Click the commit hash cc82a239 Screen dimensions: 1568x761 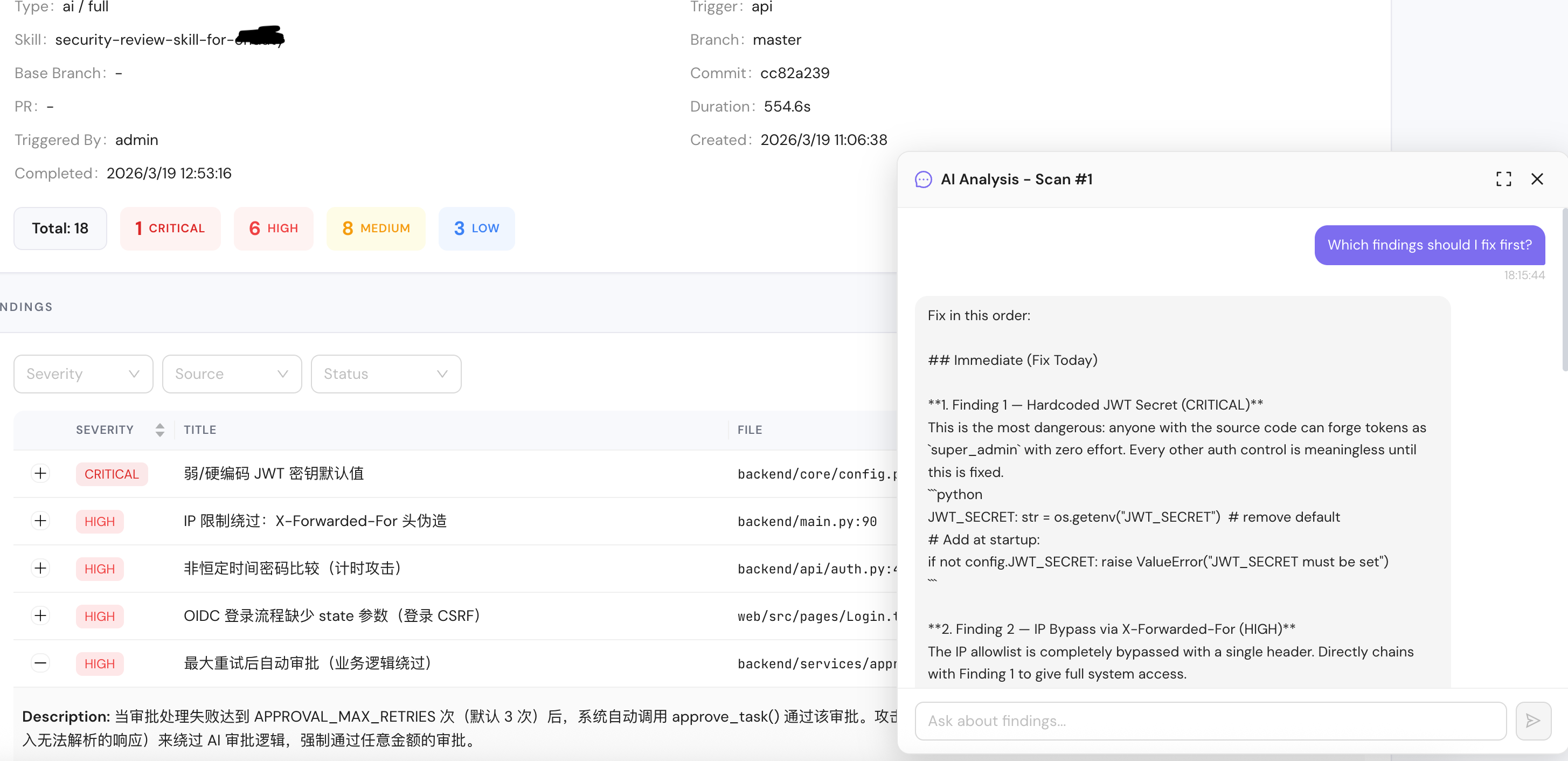tap(794, 73)
